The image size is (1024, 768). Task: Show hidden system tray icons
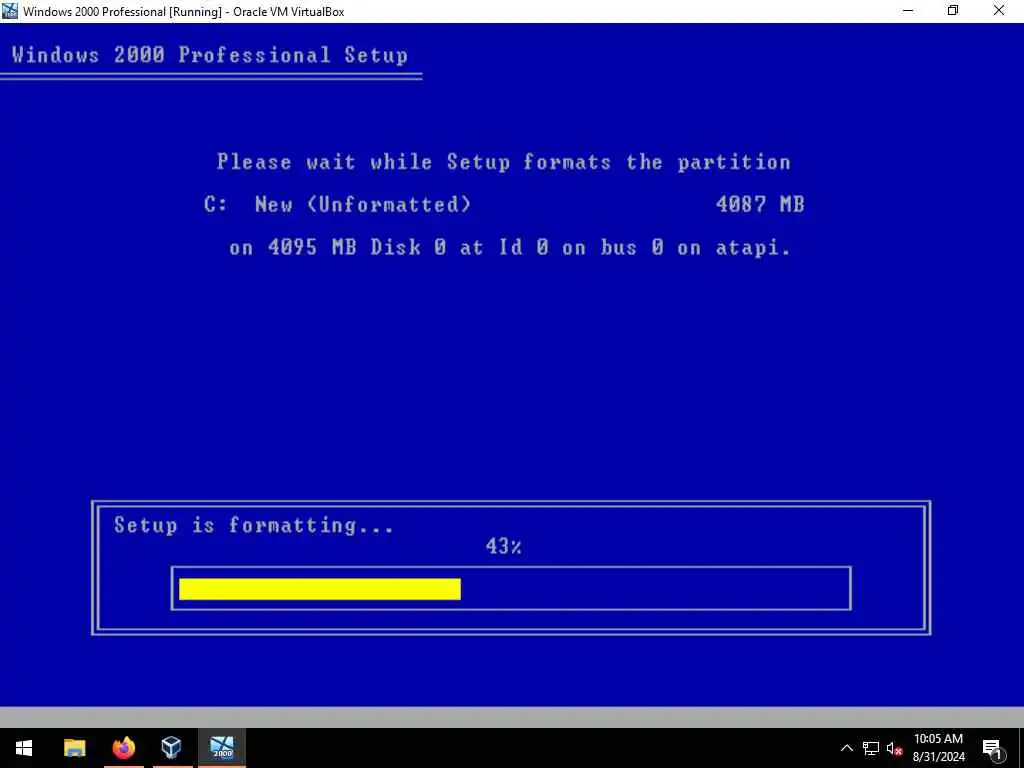point(846,748)
